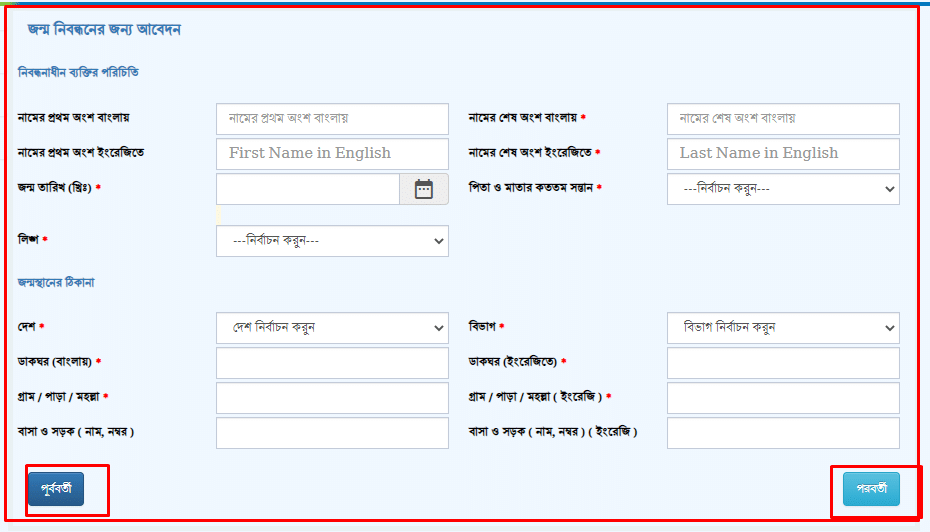
Task: Focus the বাসা ও সড়ক (ইংরেজি) field
Action: (x=782, y=433)
